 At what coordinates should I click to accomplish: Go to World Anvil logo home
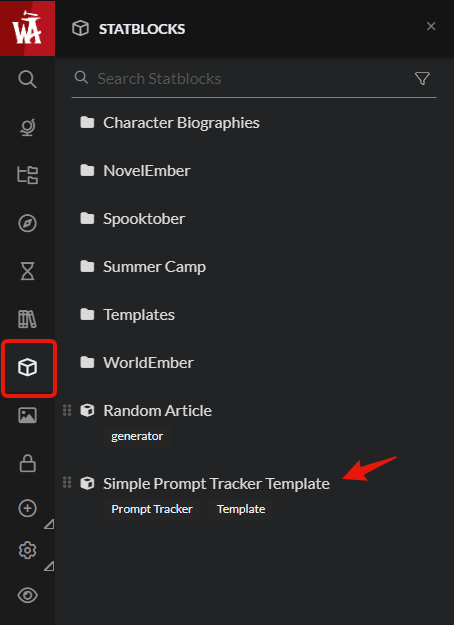tap(27, 28)
